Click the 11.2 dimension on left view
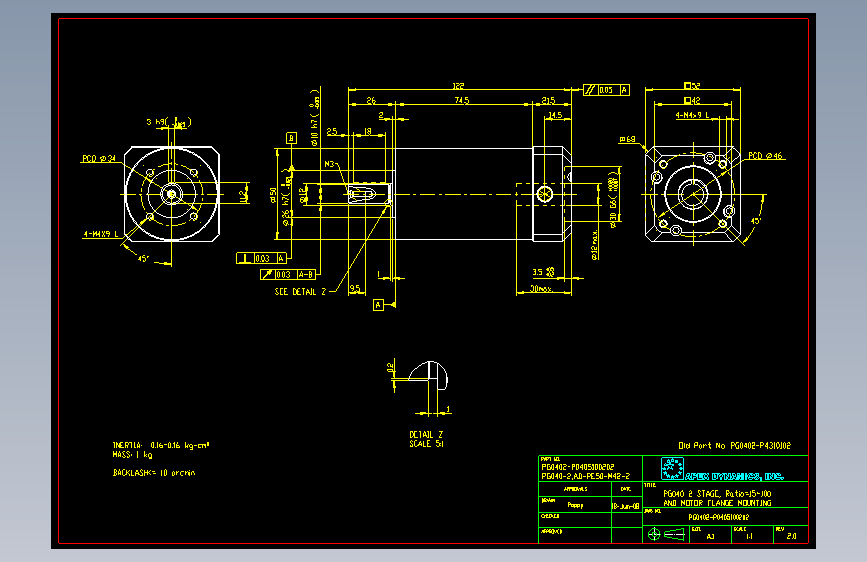Image resolution: width=867 pixels, height=562 pixels. [x=242, y=196]
